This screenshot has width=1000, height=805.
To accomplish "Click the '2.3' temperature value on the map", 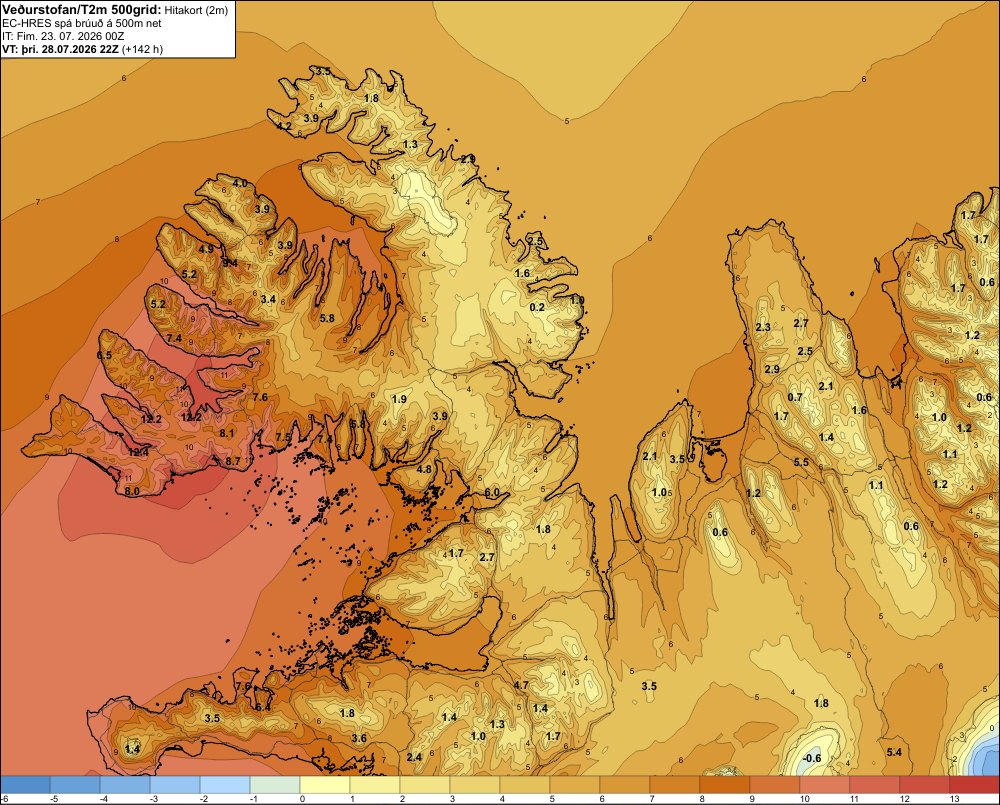I will 763,327.
